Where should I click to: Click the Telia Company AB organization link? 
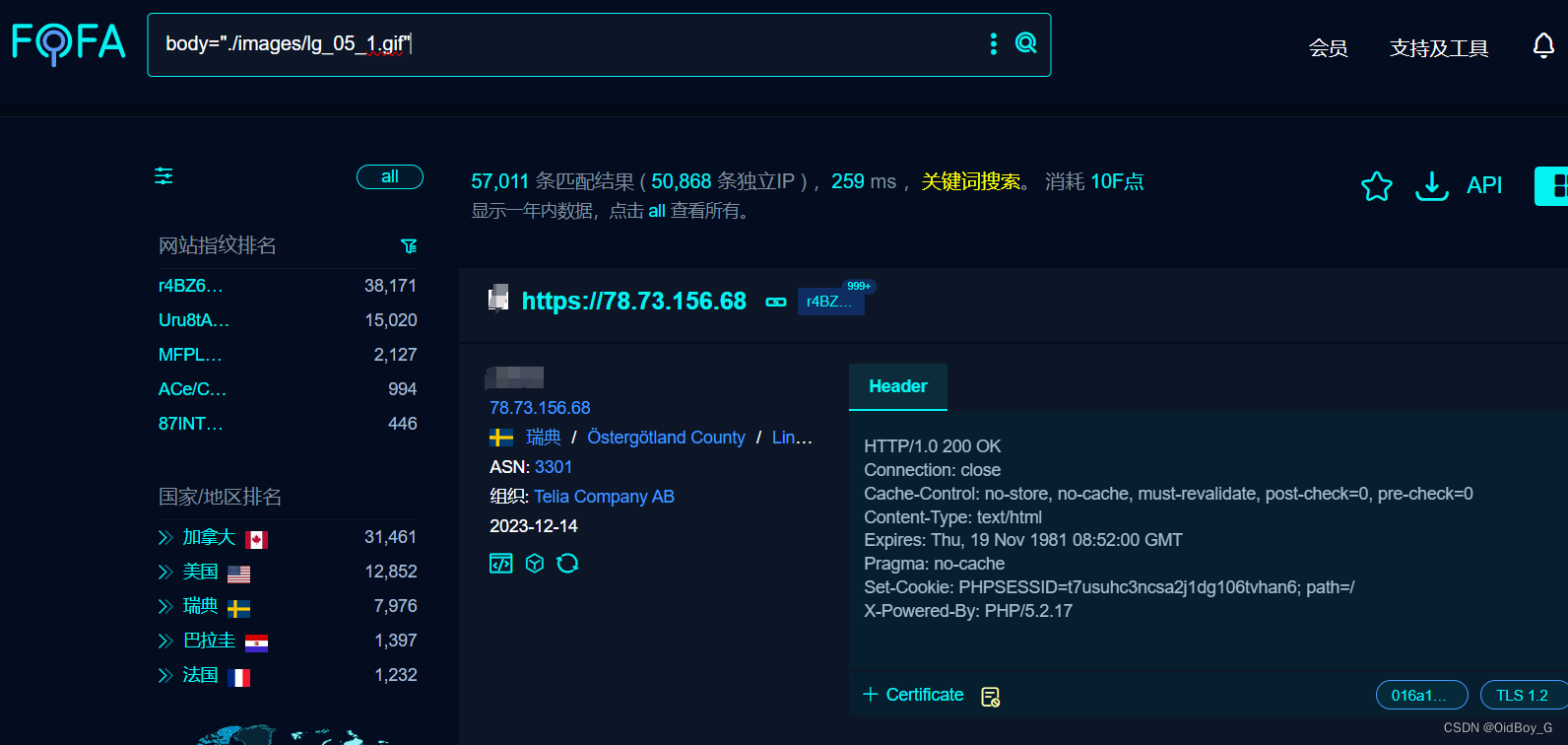tap(604, 497)
